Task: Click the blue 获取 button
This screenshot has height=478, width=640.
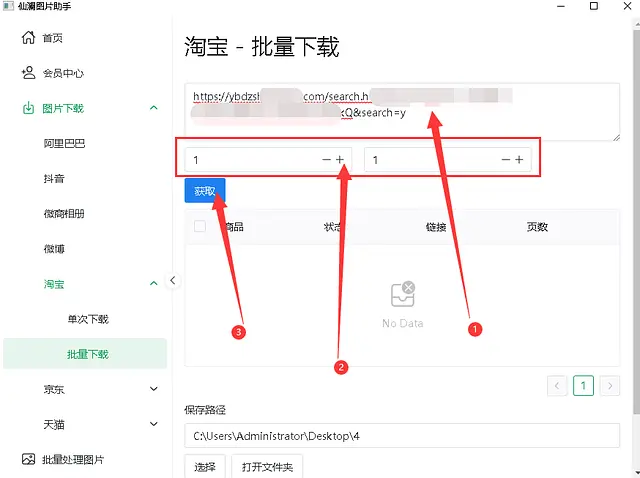Action: 205,191
